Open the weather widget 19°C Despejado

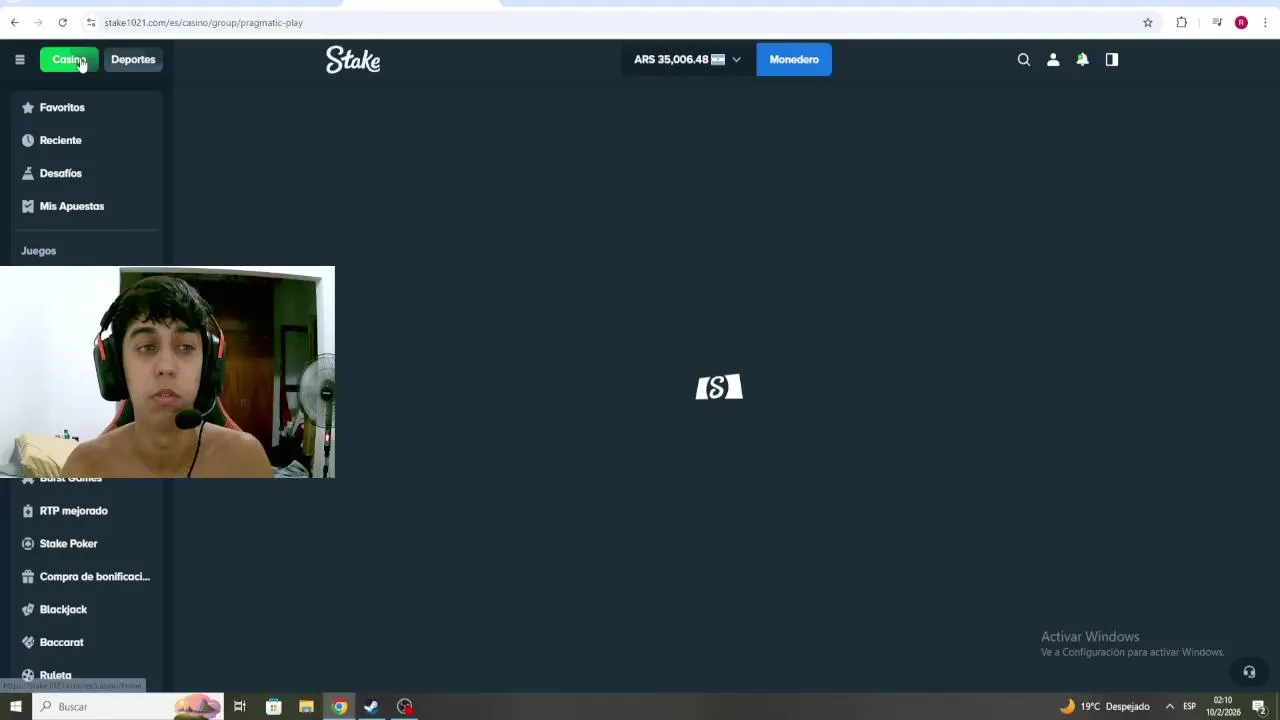coord(1104,707)
